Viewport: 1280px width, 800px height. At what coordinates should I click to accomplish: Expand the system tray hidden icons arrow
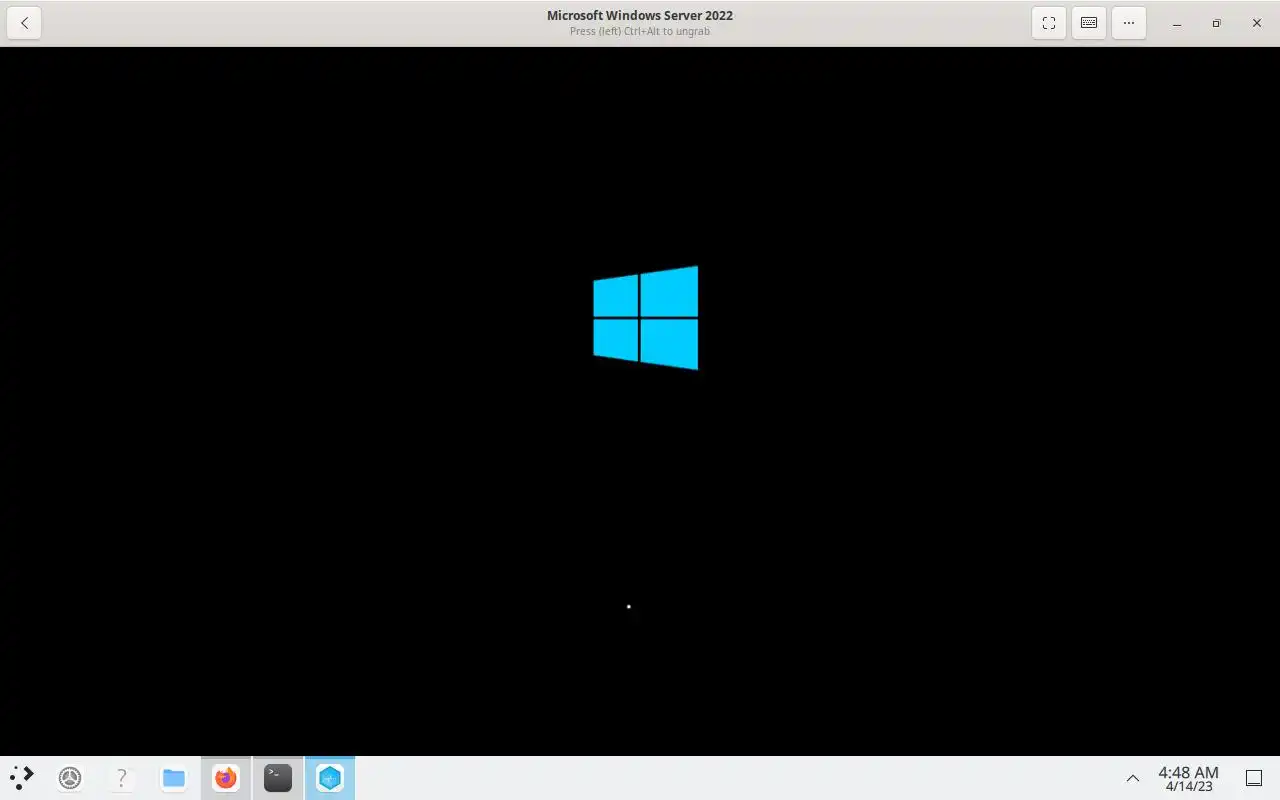pos(1133,778)
